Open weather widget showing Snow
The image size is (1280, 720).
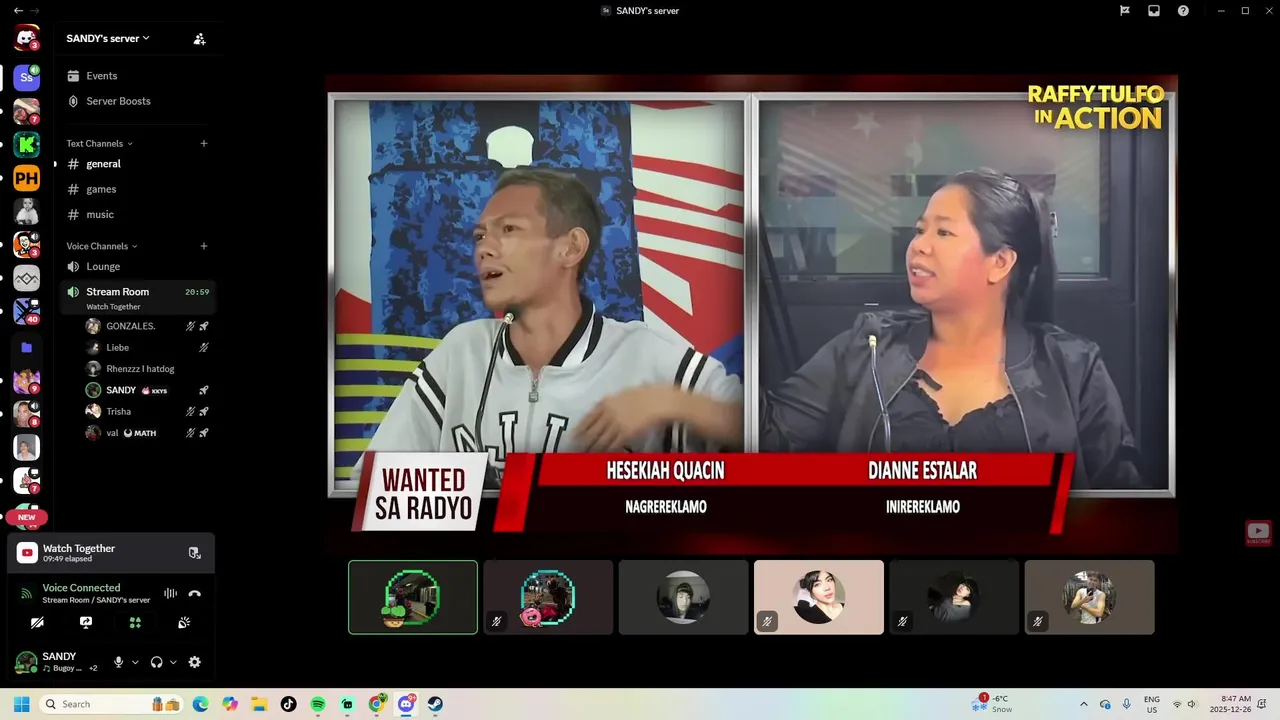(x=993, y=704)
